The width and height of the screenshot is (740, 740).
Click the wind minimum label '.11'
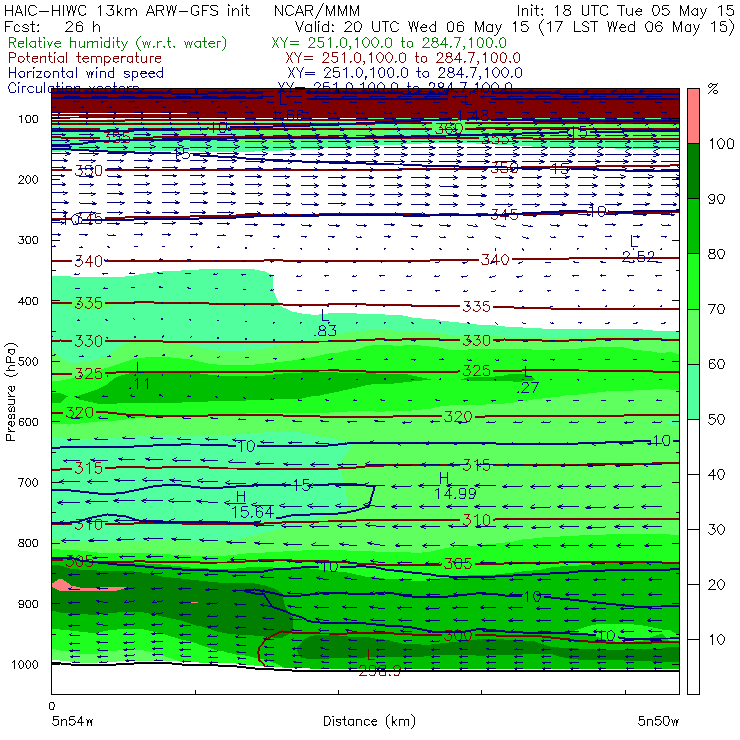click(x=139, y=384)
